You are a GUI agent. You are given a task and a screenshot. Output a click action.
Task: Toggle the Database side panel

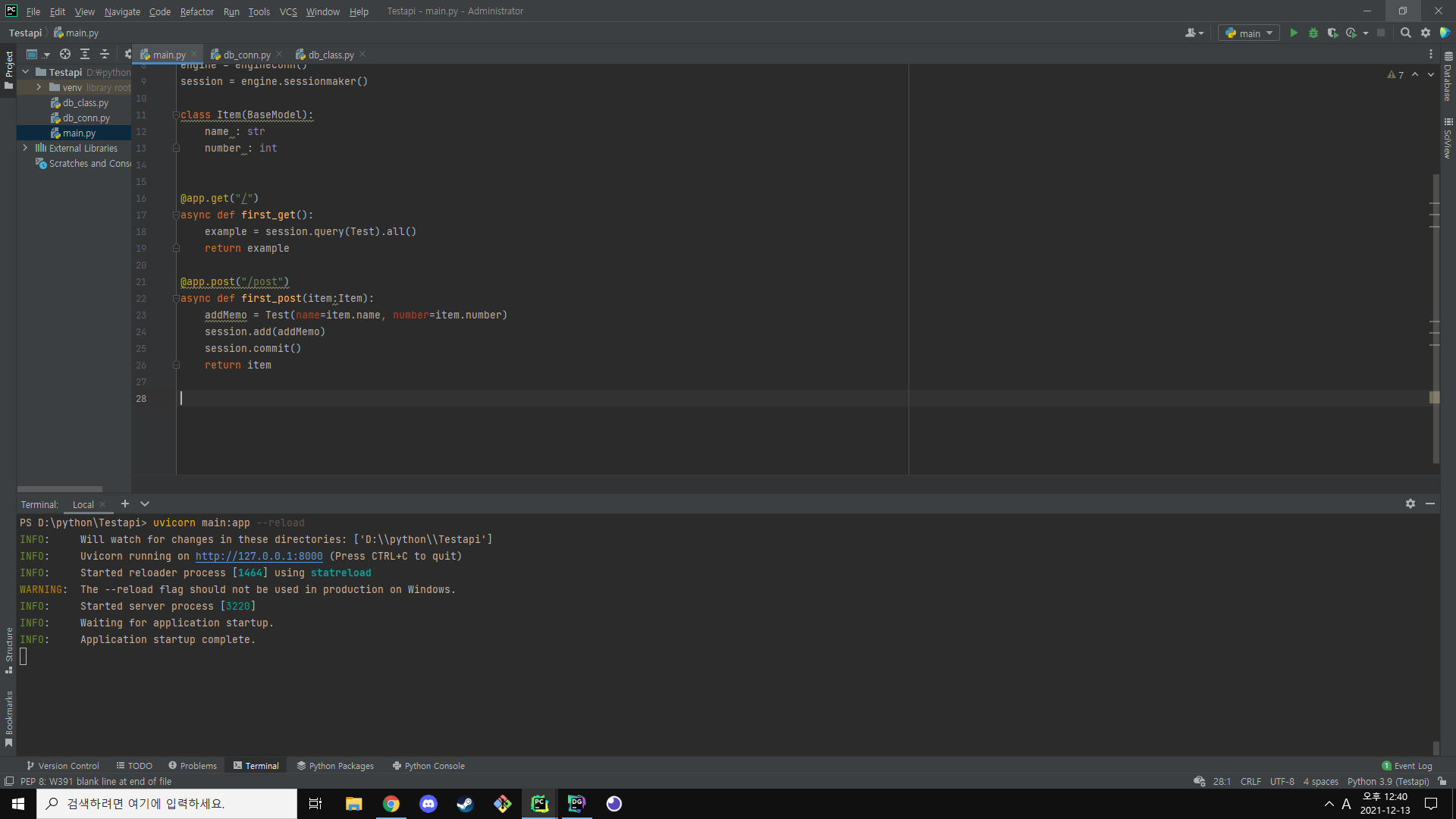(x=1448, y=77)
